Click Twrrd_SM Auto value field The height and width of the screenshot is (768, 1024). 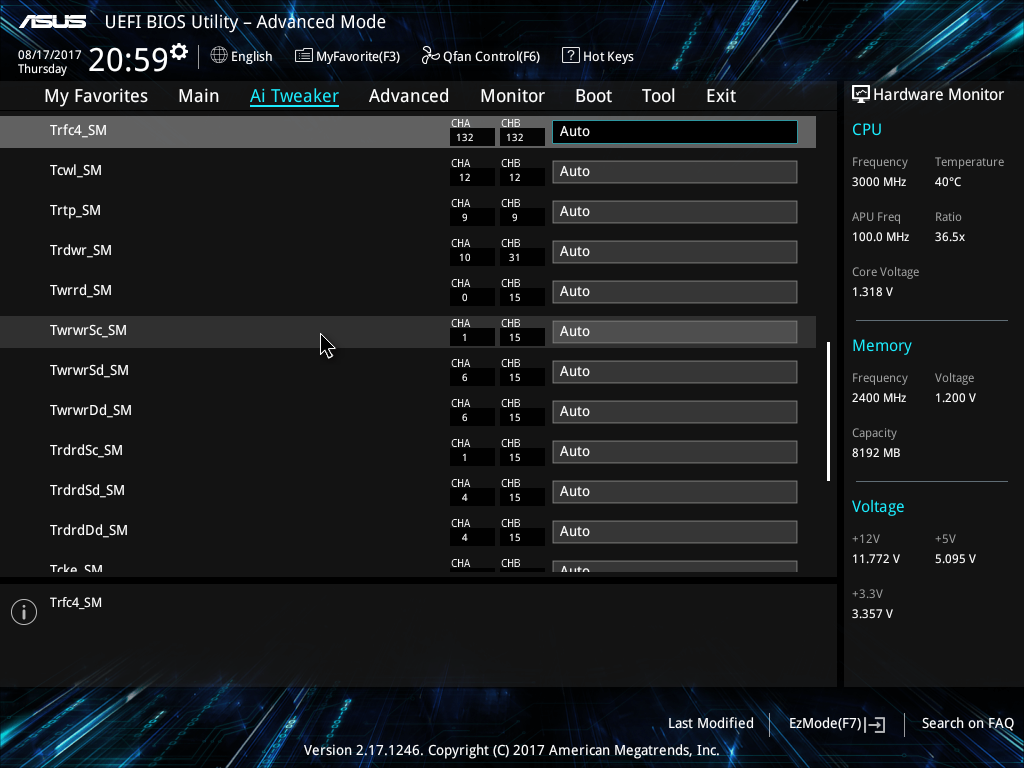tap(675, 292)
